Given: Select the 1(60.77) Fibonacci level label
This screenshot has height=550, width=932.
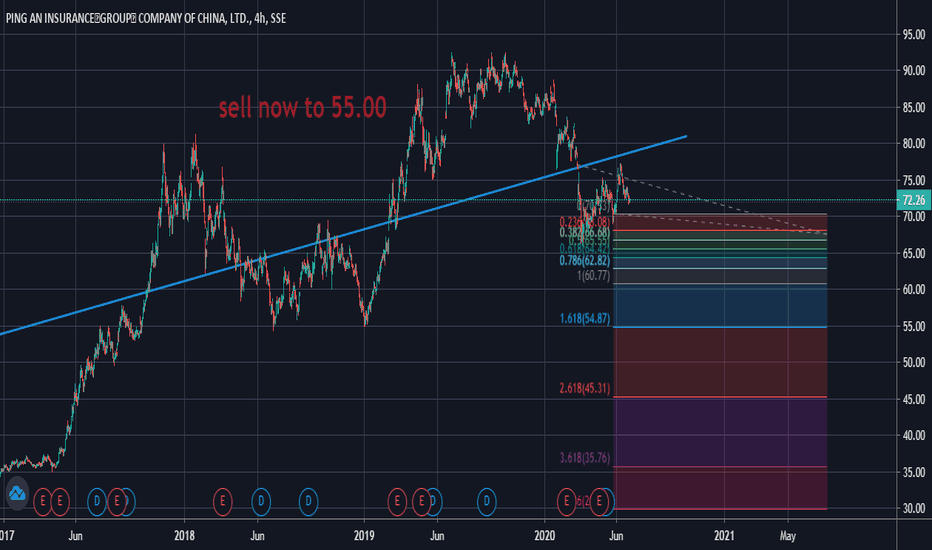Looking at the screenshot, I should [x=593, y=275].
